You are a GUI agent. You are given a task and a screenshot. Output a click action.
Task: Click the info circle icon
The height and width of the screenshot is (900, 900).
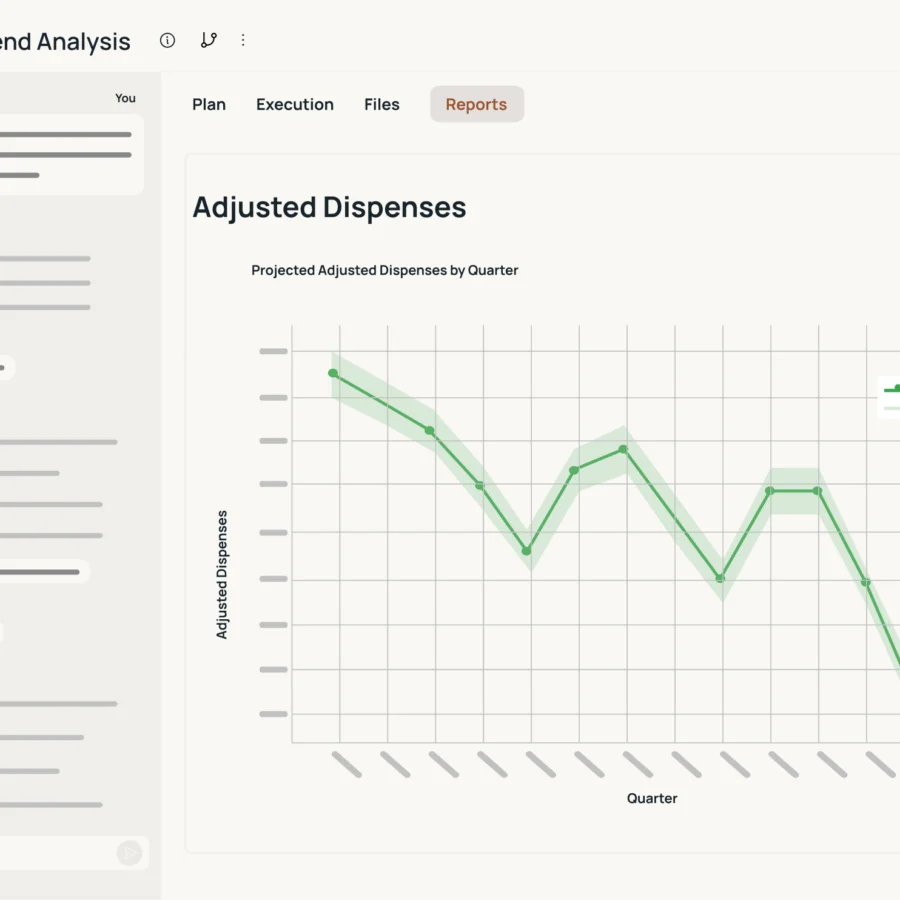[167, 40]
